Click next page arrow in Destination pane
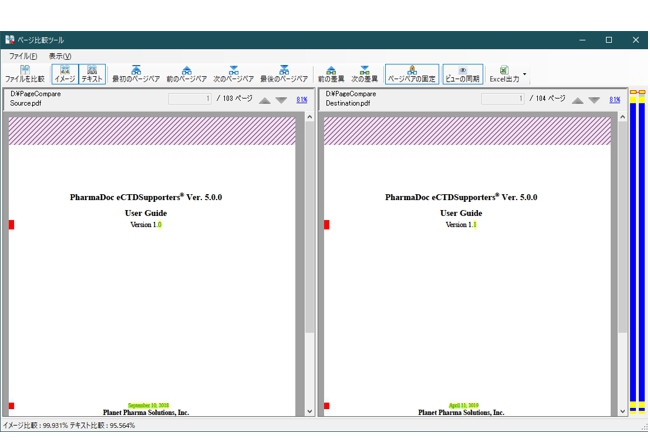The image size is (650, 440). tap(594, 100)
